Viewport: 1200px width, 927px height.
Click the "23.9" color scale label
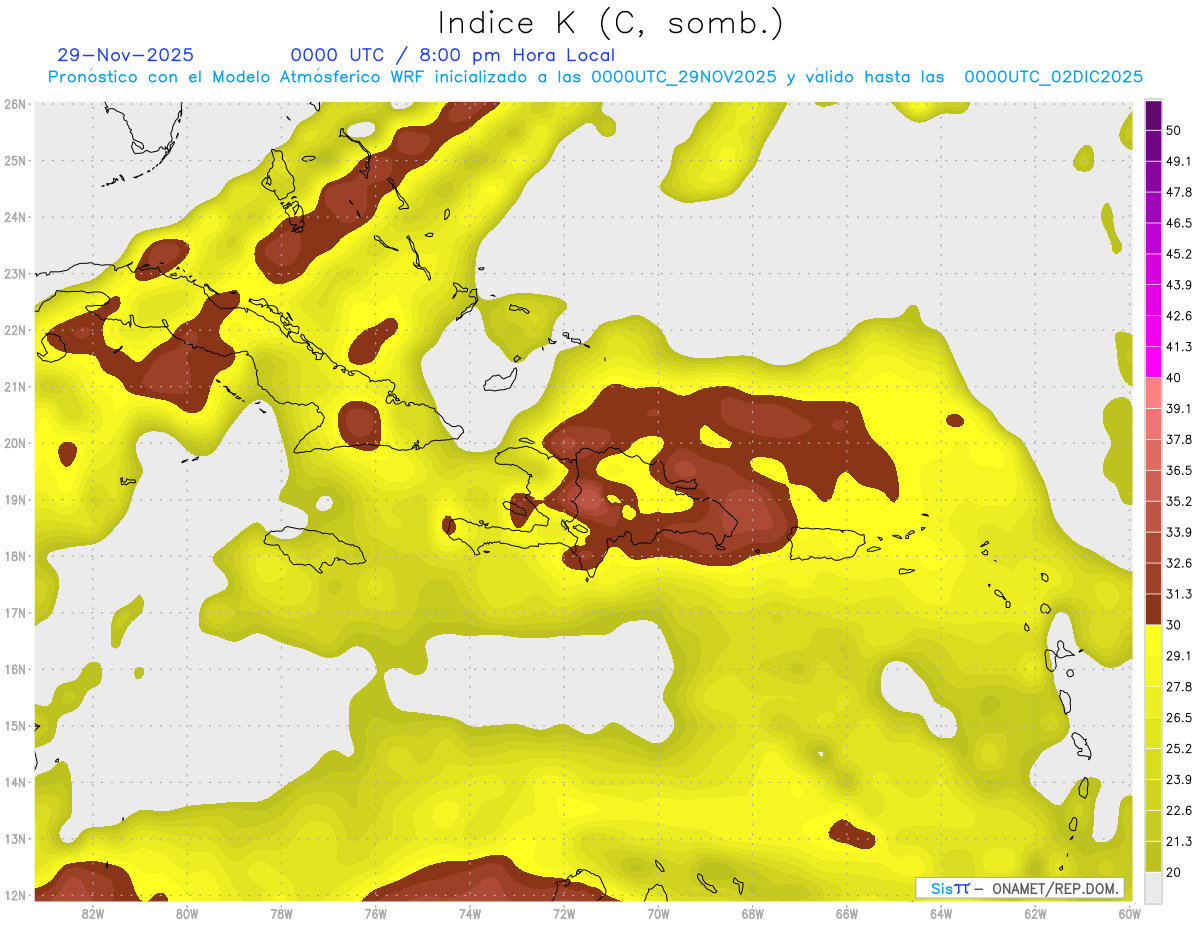click(x=1179, y=780)
